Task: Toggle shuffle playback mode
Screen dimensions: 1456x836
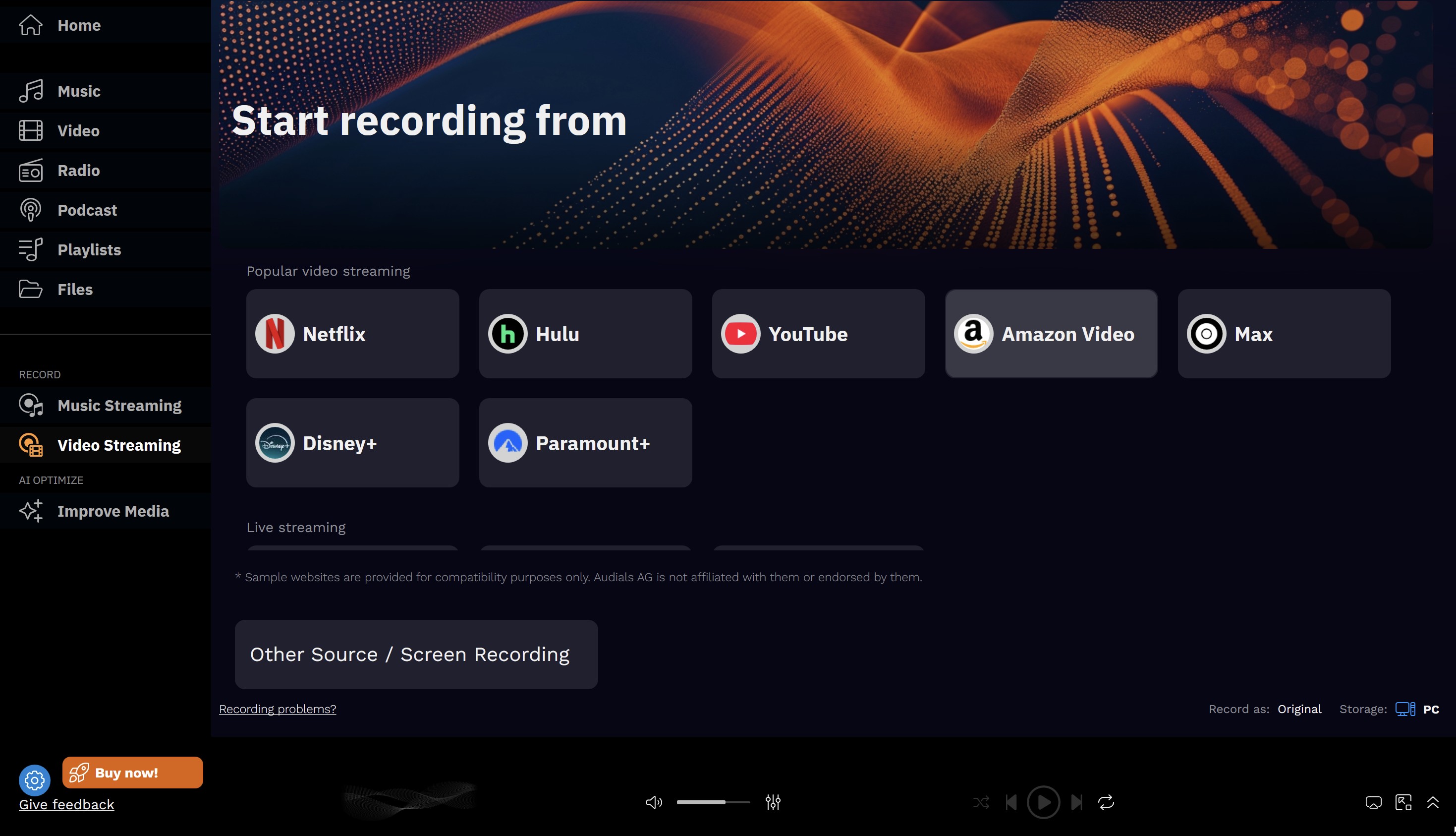Action: click(x=982, y=802)
